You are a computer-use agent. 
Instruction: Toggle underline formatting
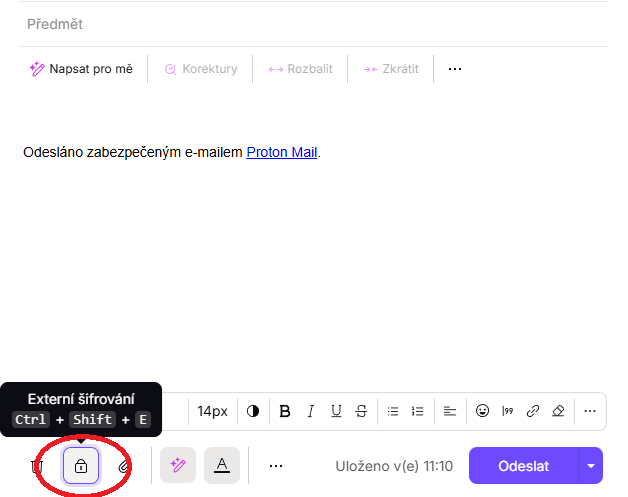(336, 411)
